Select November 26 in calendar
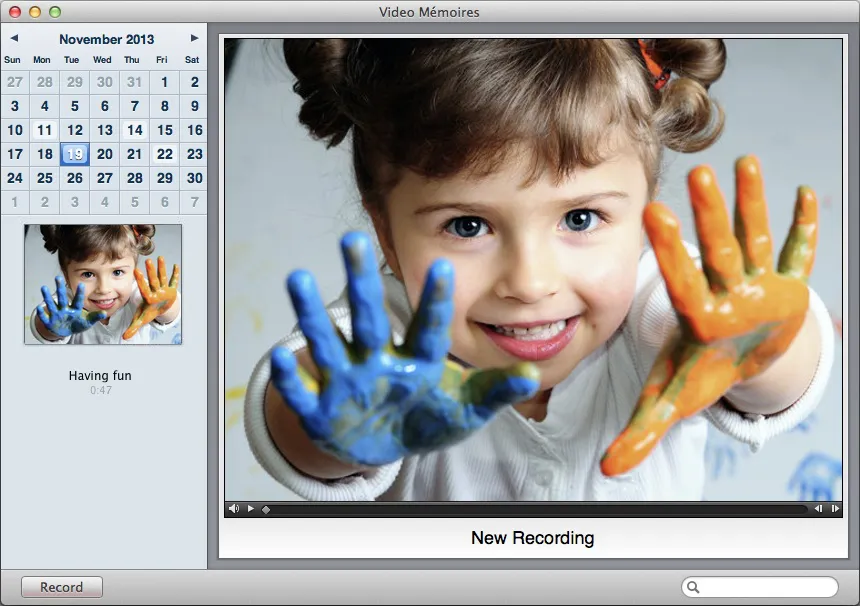860x606 pixels. tap(75, 178)
